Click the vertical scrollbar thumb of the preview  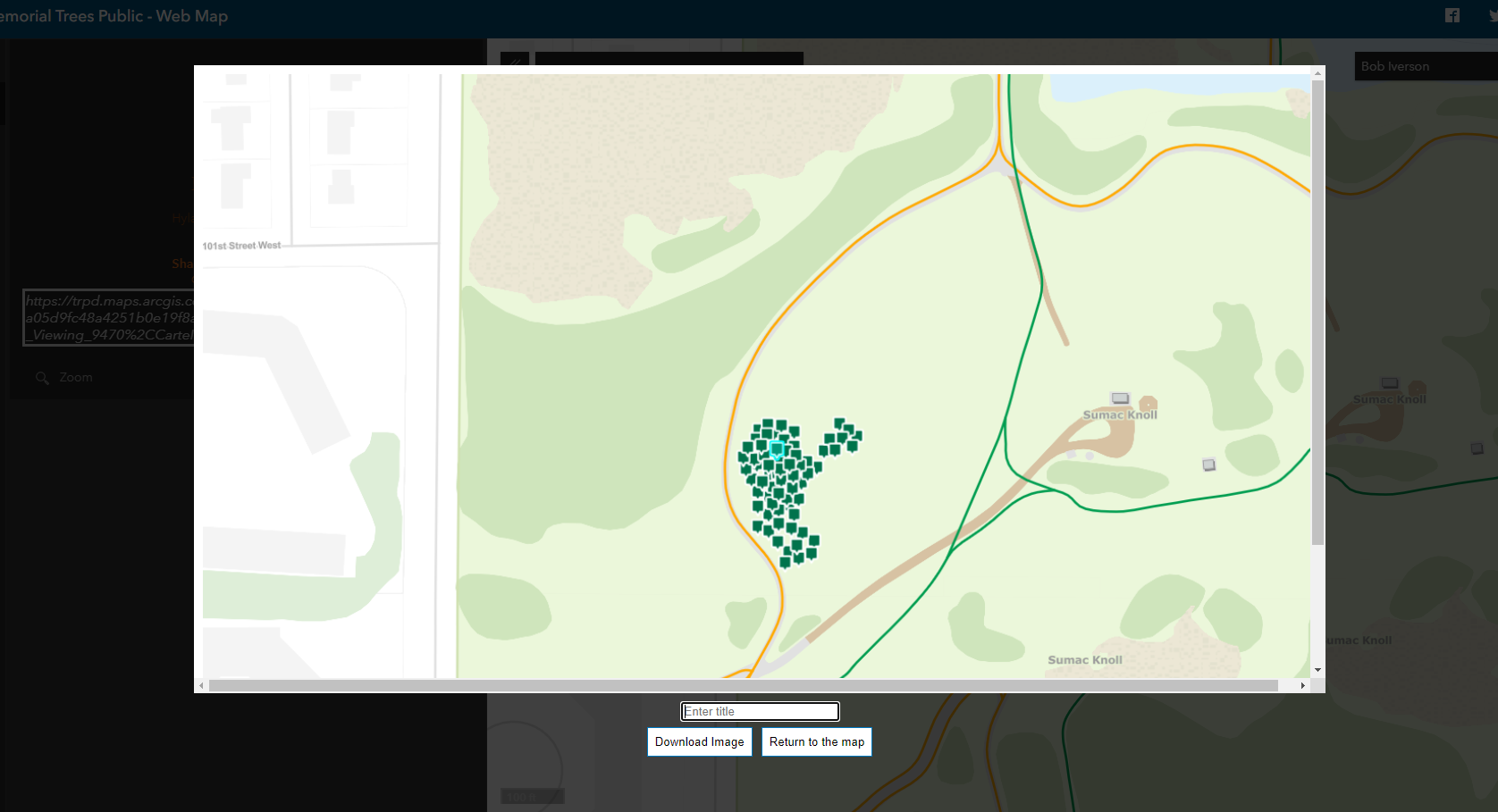tap(1317, 313)
